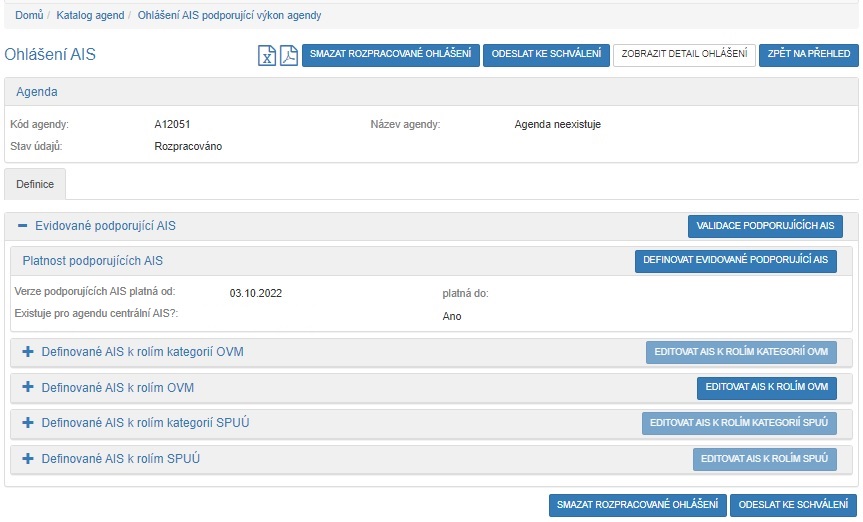Screen dimensions: 863x522
Task: Click bottom Smazat rozpracované ohlášení button
Action: 637,505
